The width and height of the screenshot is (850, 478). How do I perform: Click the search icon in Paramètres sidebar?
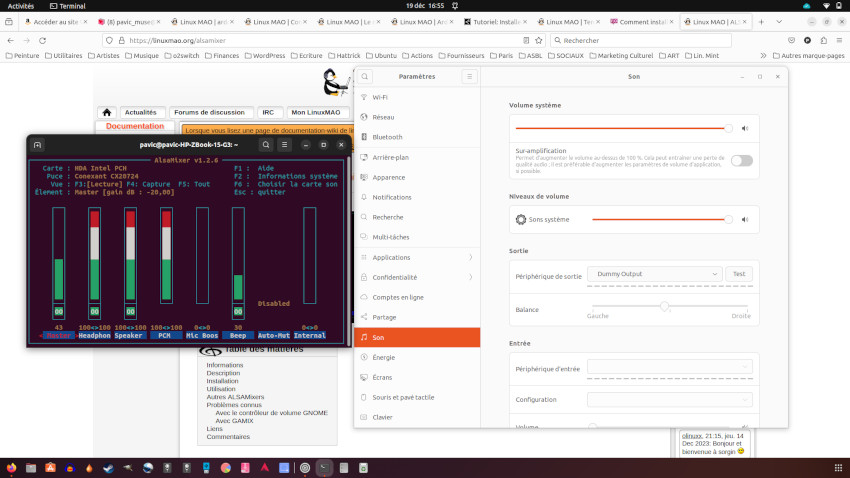366,77
